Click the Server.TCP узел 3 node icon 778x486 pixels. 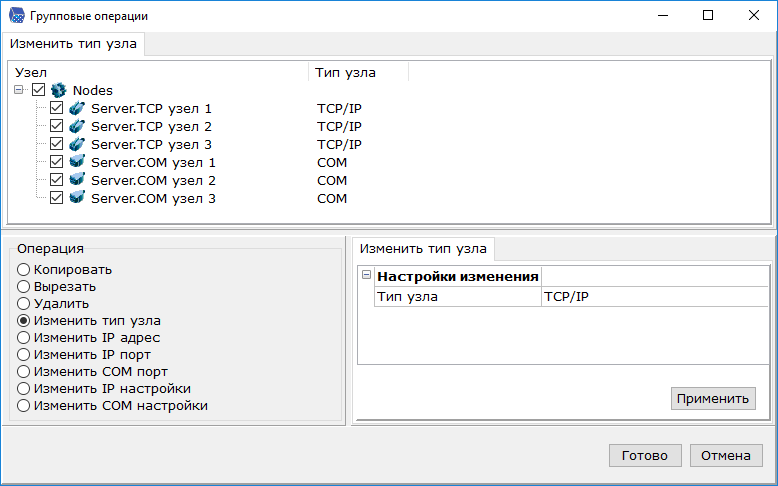[76, 144]
